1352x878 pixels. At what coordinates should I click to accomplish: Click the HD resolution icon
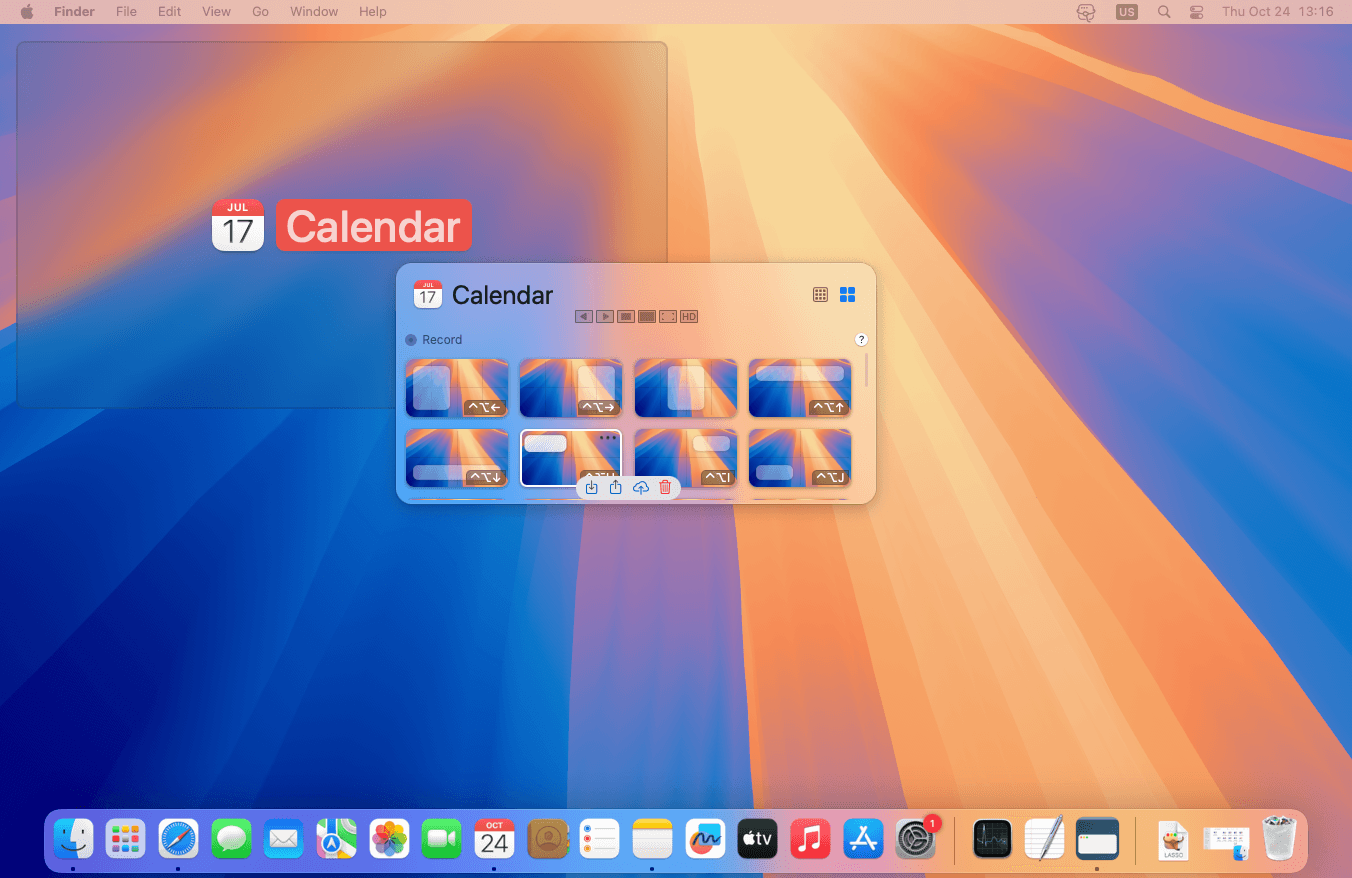tap(689, 316)
